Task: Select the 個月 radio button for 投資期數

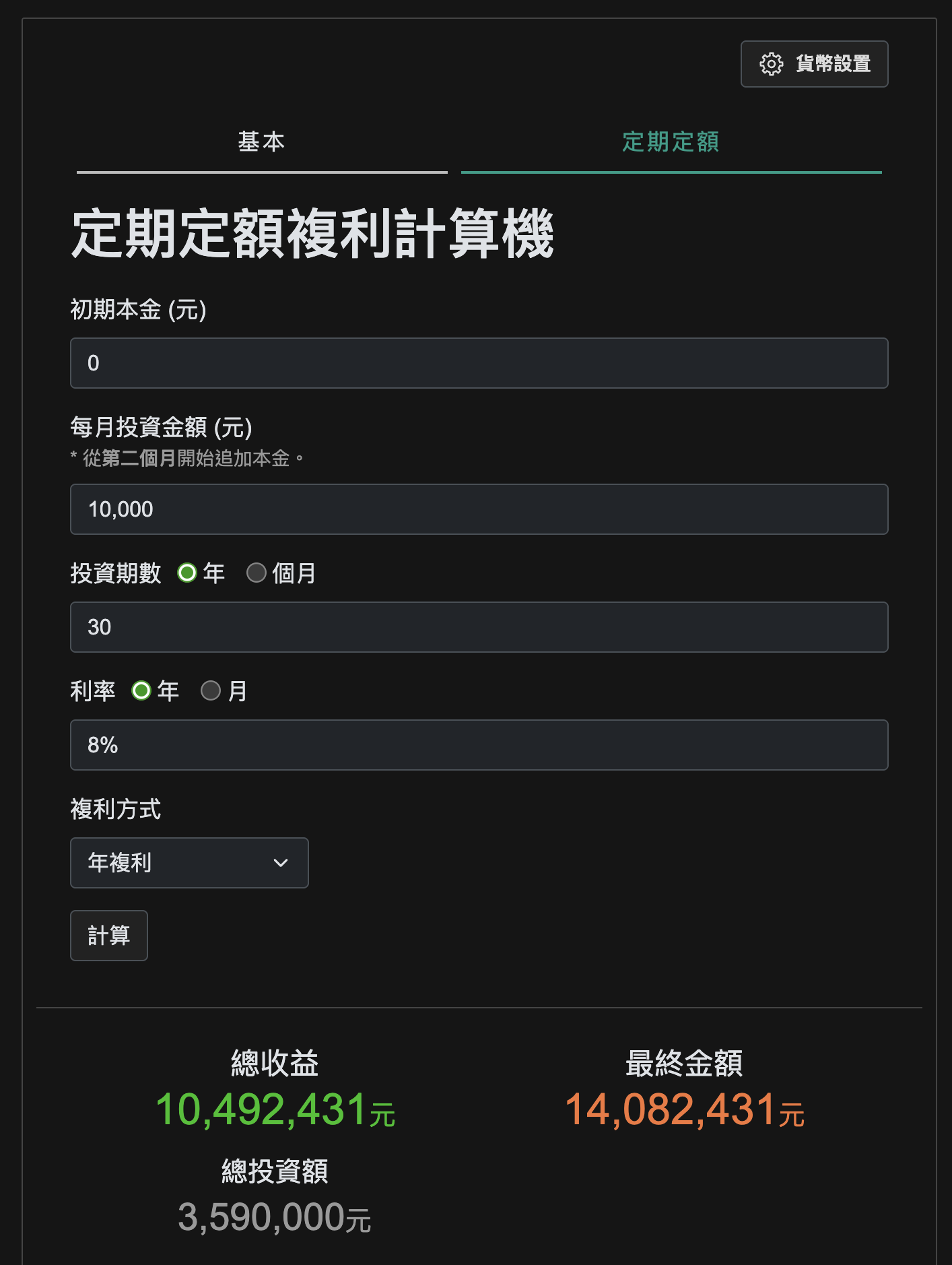Action: [257, 573]
